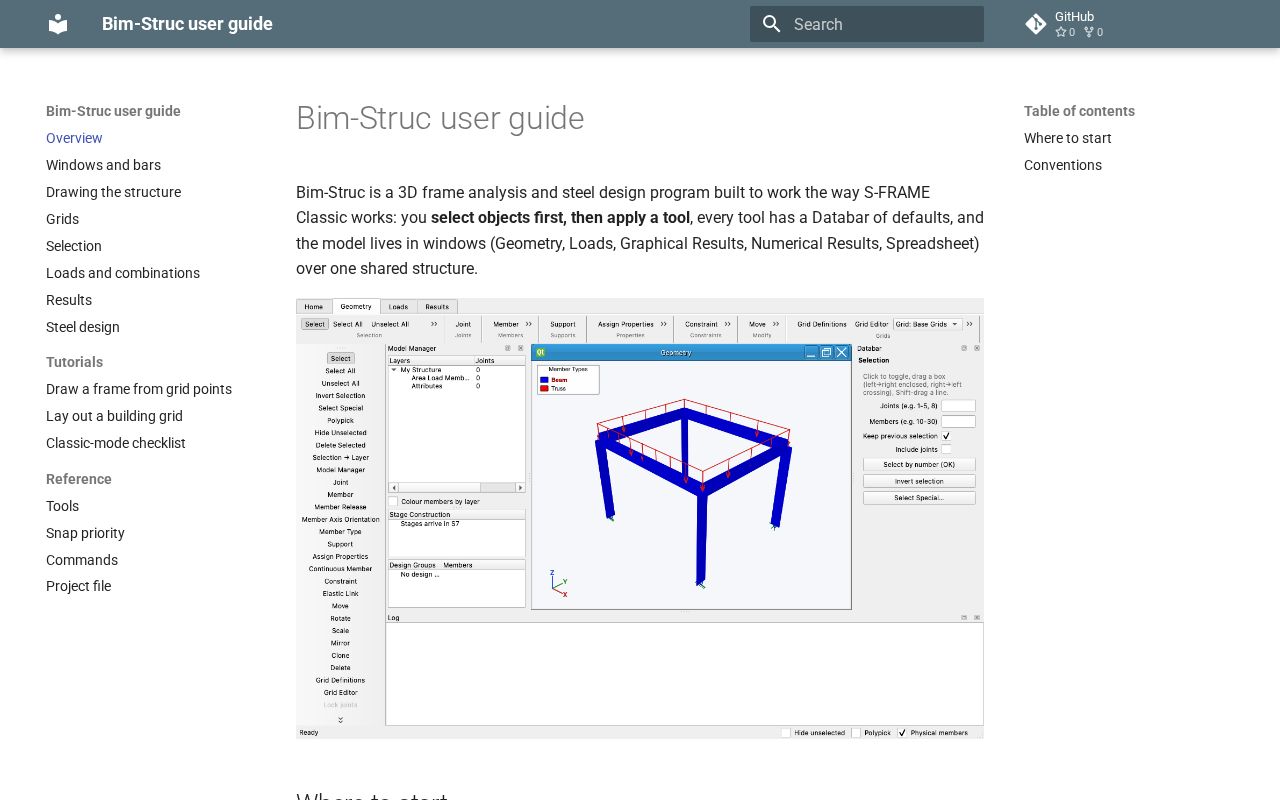This screenshot has width=1280, height=800.
Task: Click the git repository icon beside GitHub
Action: pos(1036,24)
